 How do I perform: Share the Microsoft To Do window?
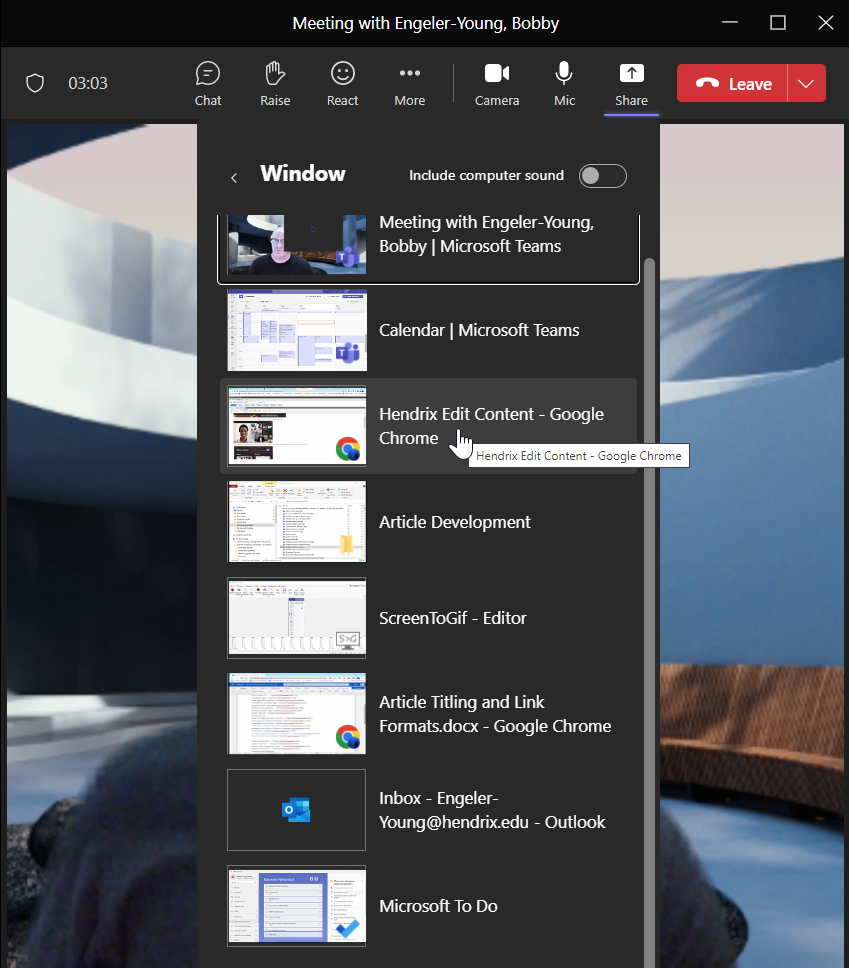pos(429,906)
